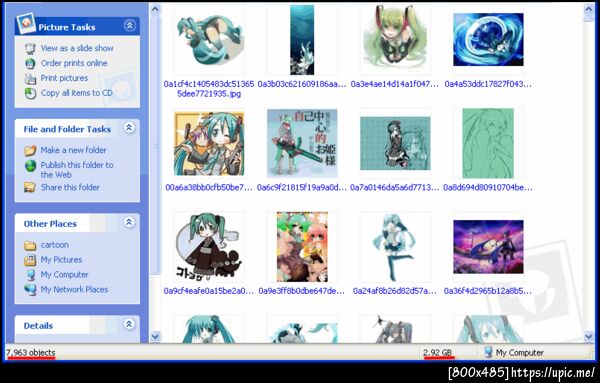600x383 pixels.
Task: Collapse the Picture Tasks panel
Action: (x=130, y=26)
